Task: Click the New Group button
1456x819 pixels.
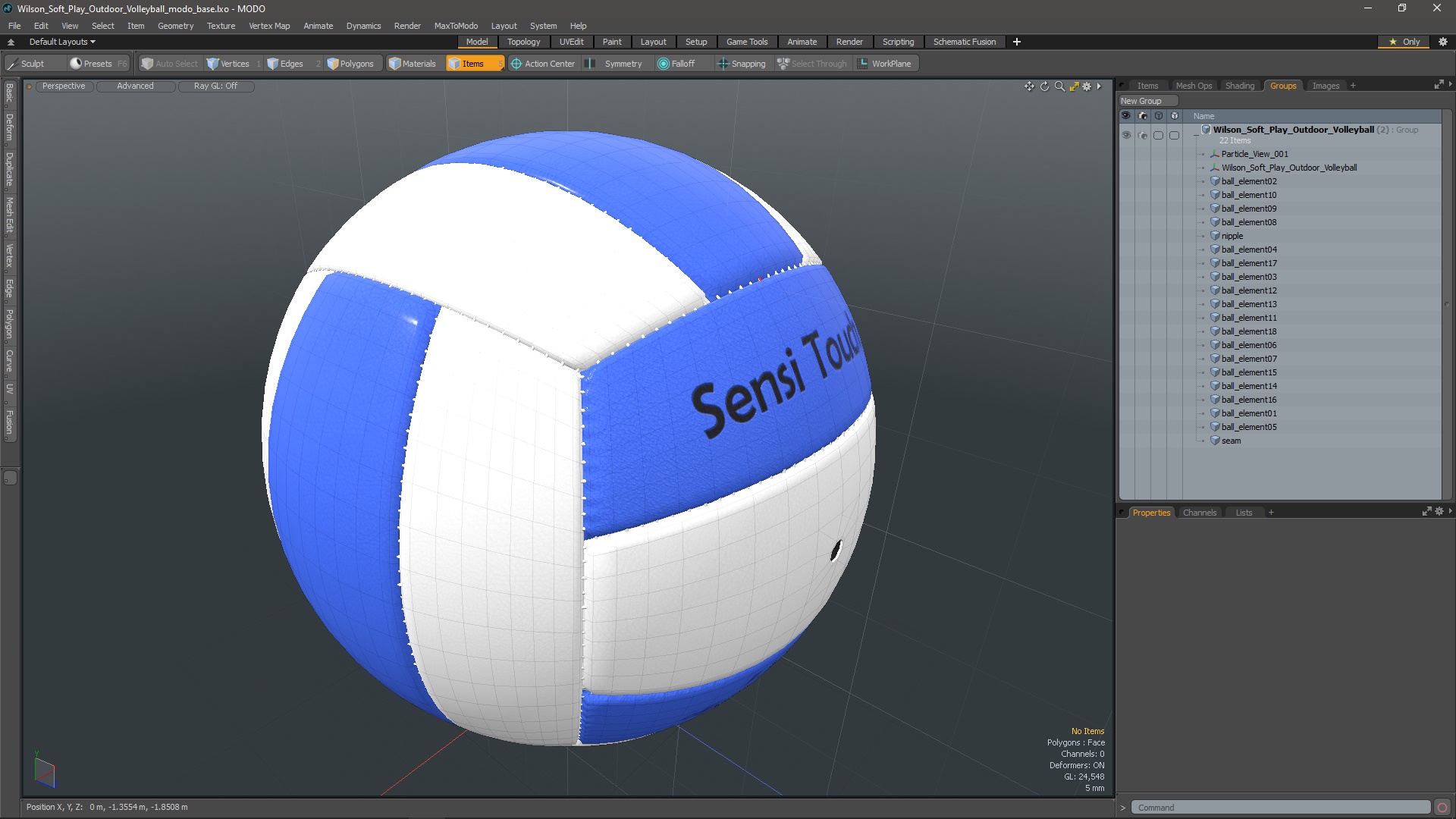Action: [1148, 101]
